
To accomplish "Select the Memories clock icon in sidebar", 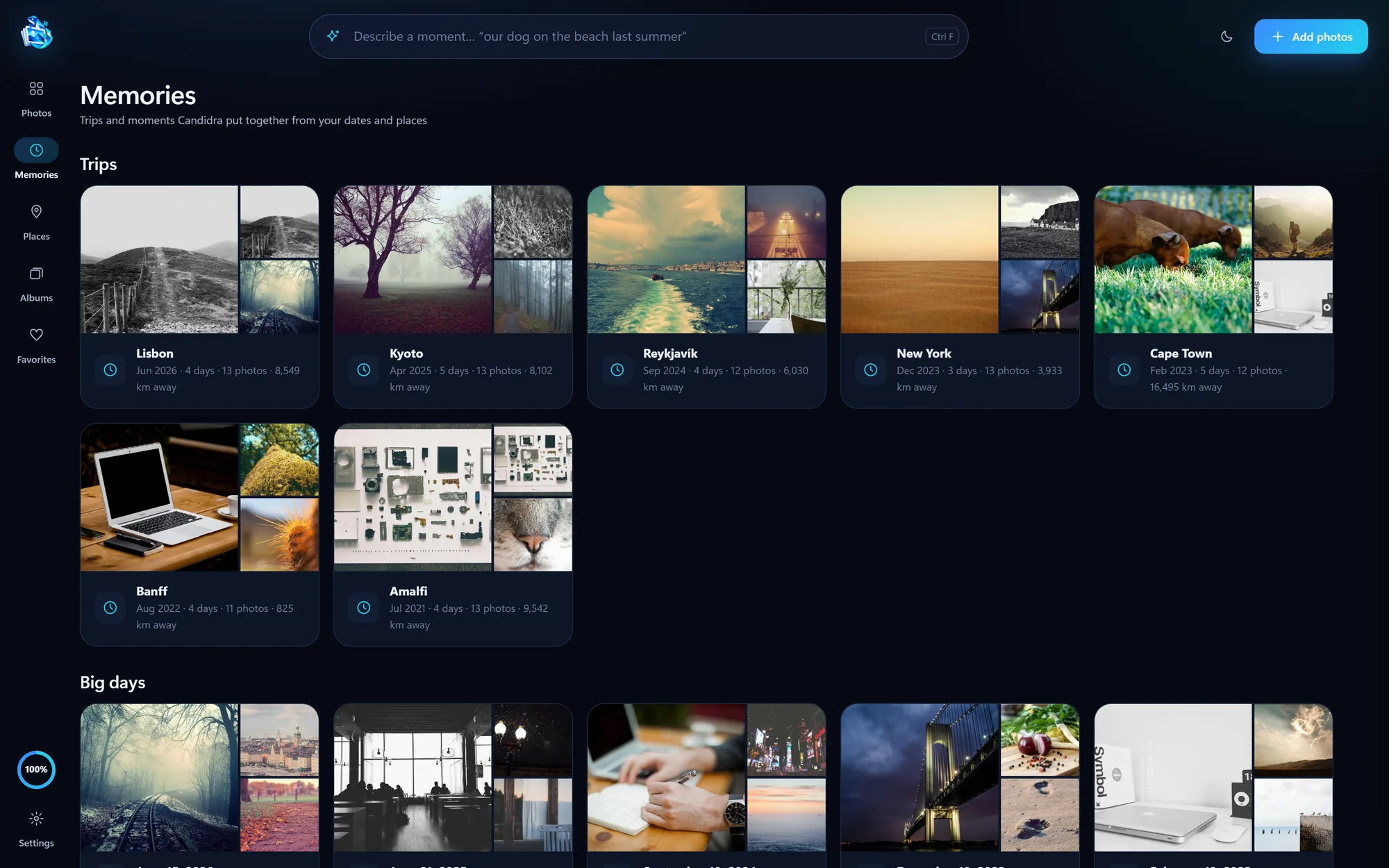I will [x=36, y=150].
